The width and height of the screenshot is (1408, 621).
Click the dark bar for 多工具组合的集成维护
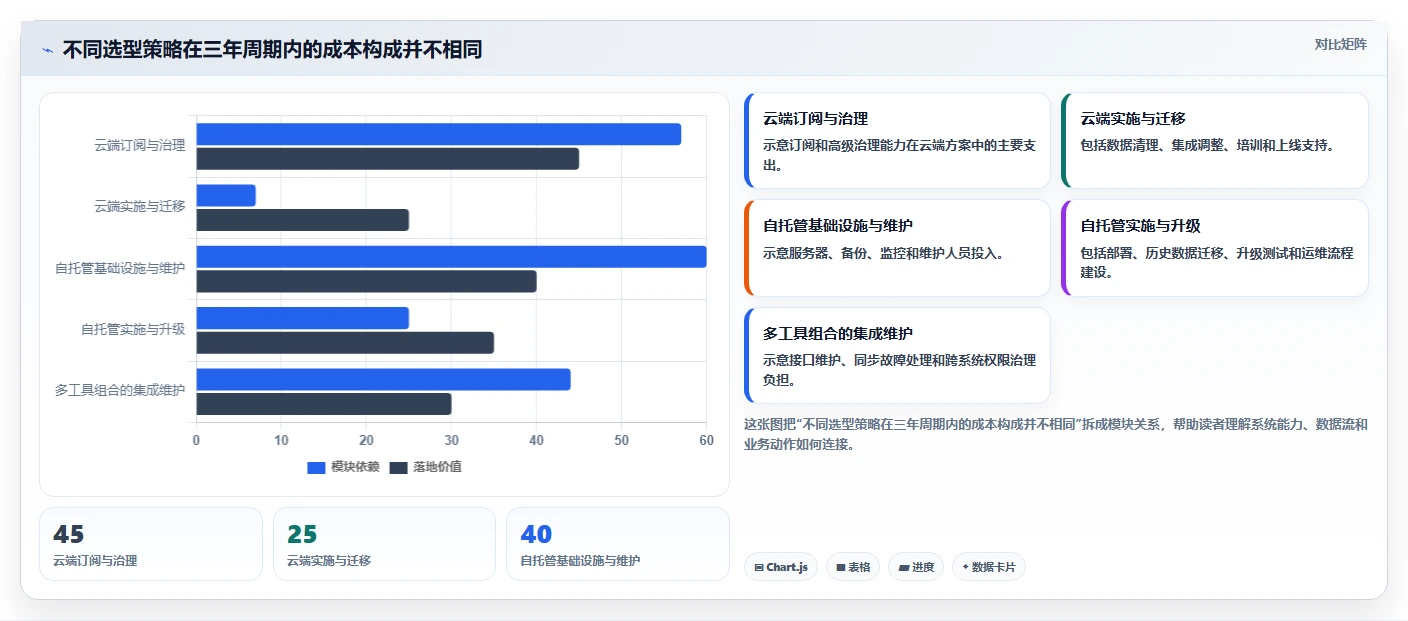(x=323, y=404)
